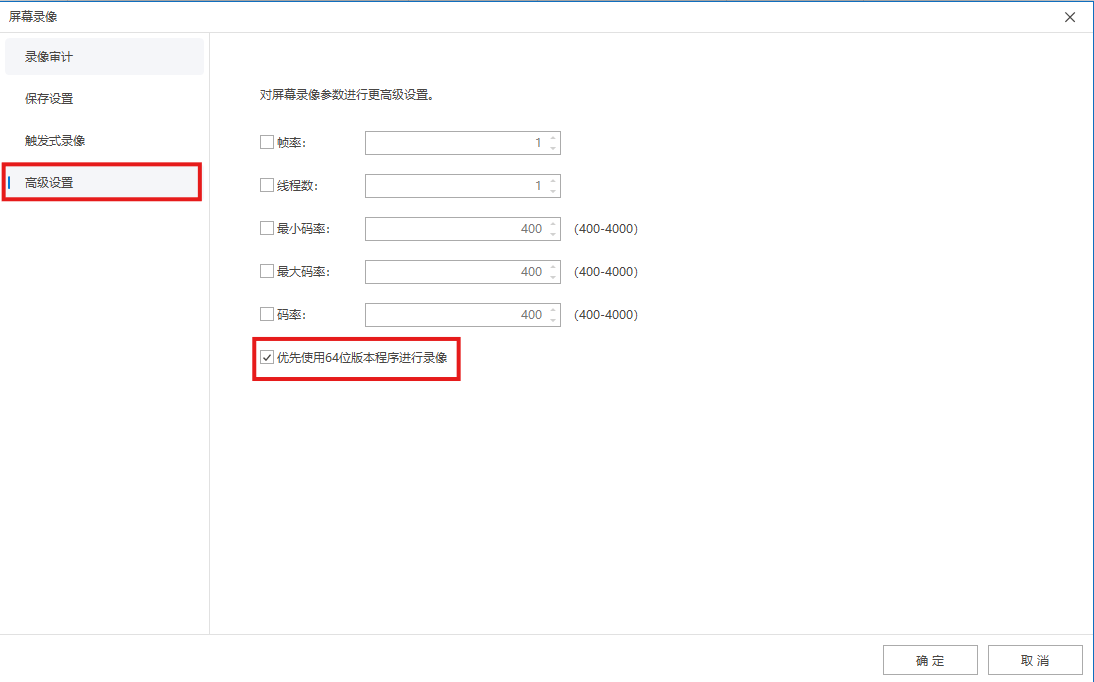Switch to 保存设置 section
This screenshot has height=682, width=1094.
click(x=104, y=99)
